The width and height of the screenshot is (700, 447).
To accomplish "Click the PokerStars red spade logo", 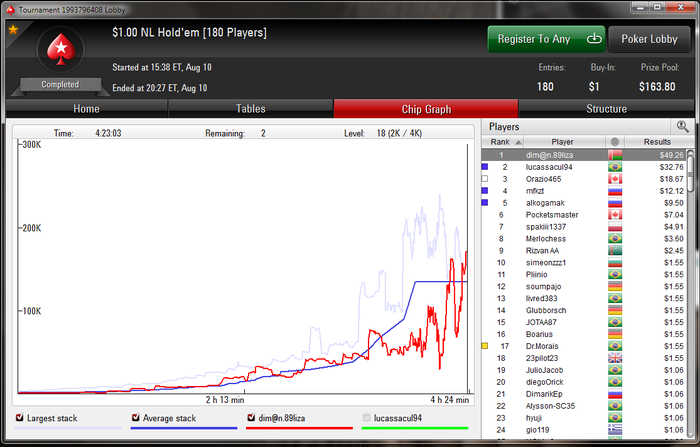I will point(60,49).
